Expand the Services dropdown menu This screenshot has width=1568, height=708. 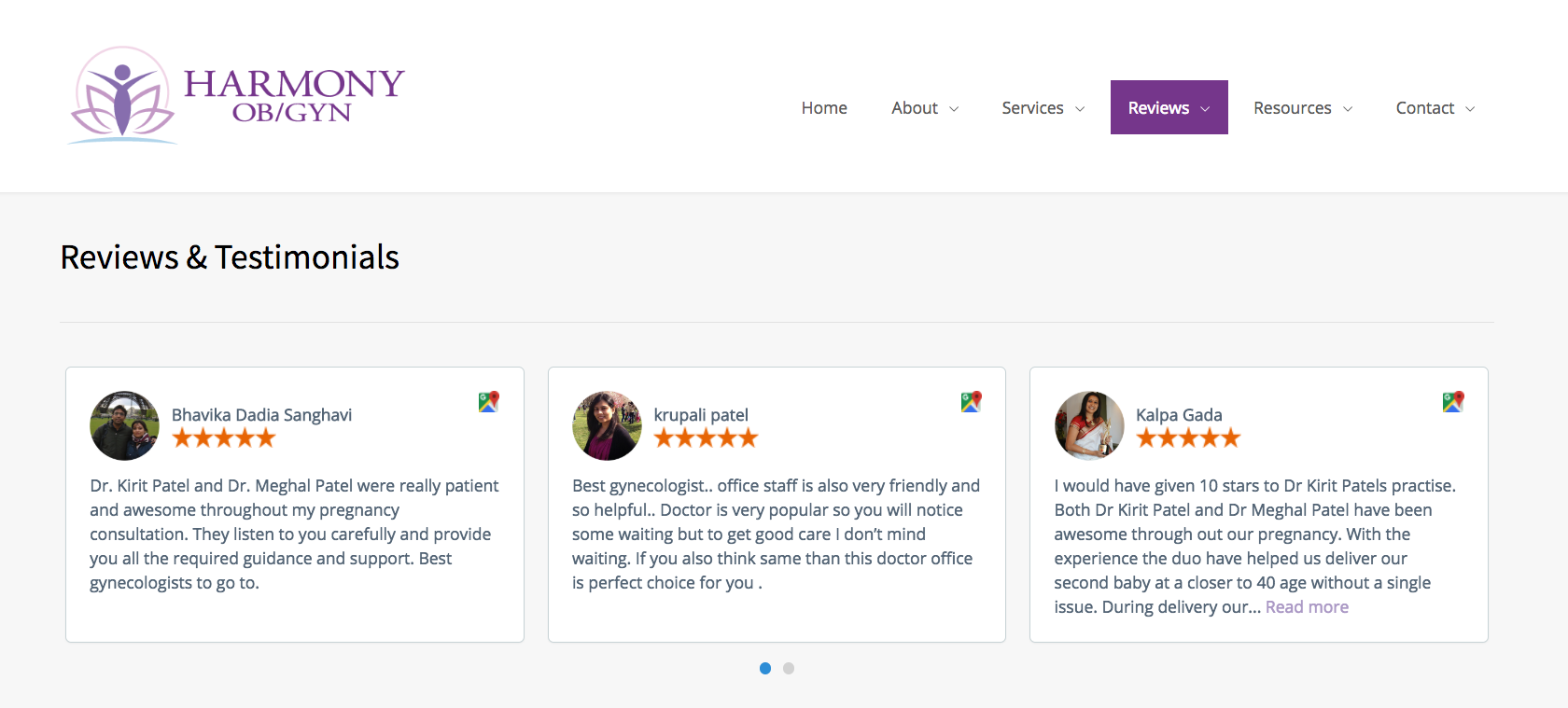pos(1043,108)
